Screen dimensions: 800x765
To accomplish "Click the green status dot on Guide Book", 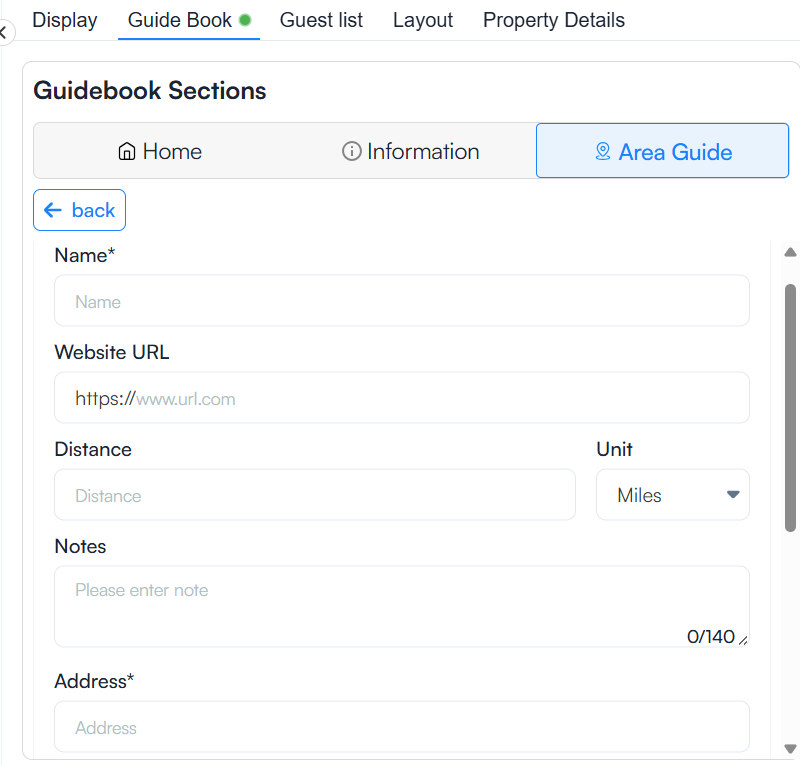I will point(245,20).
